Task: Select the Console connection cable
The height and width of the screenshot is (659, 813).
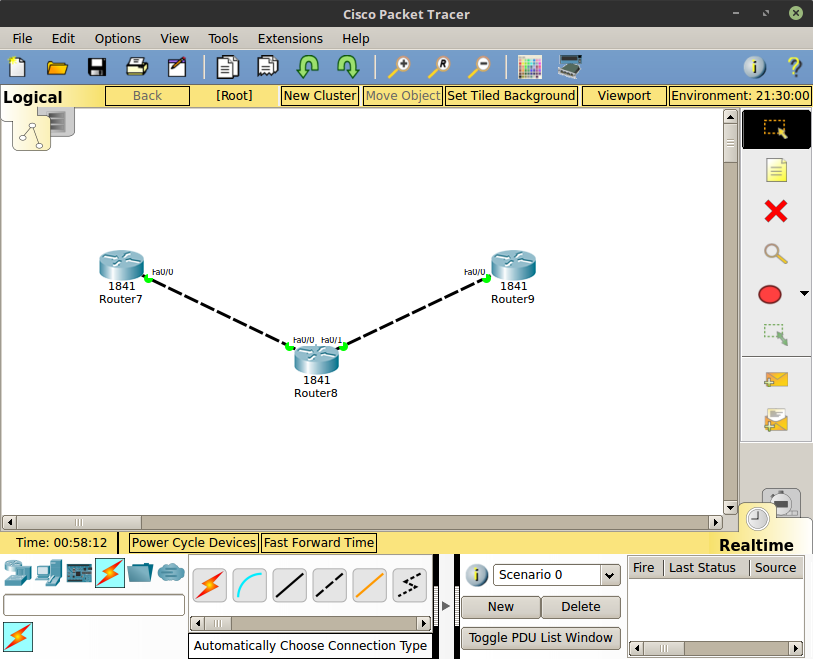Action: (x=249, y=585)
